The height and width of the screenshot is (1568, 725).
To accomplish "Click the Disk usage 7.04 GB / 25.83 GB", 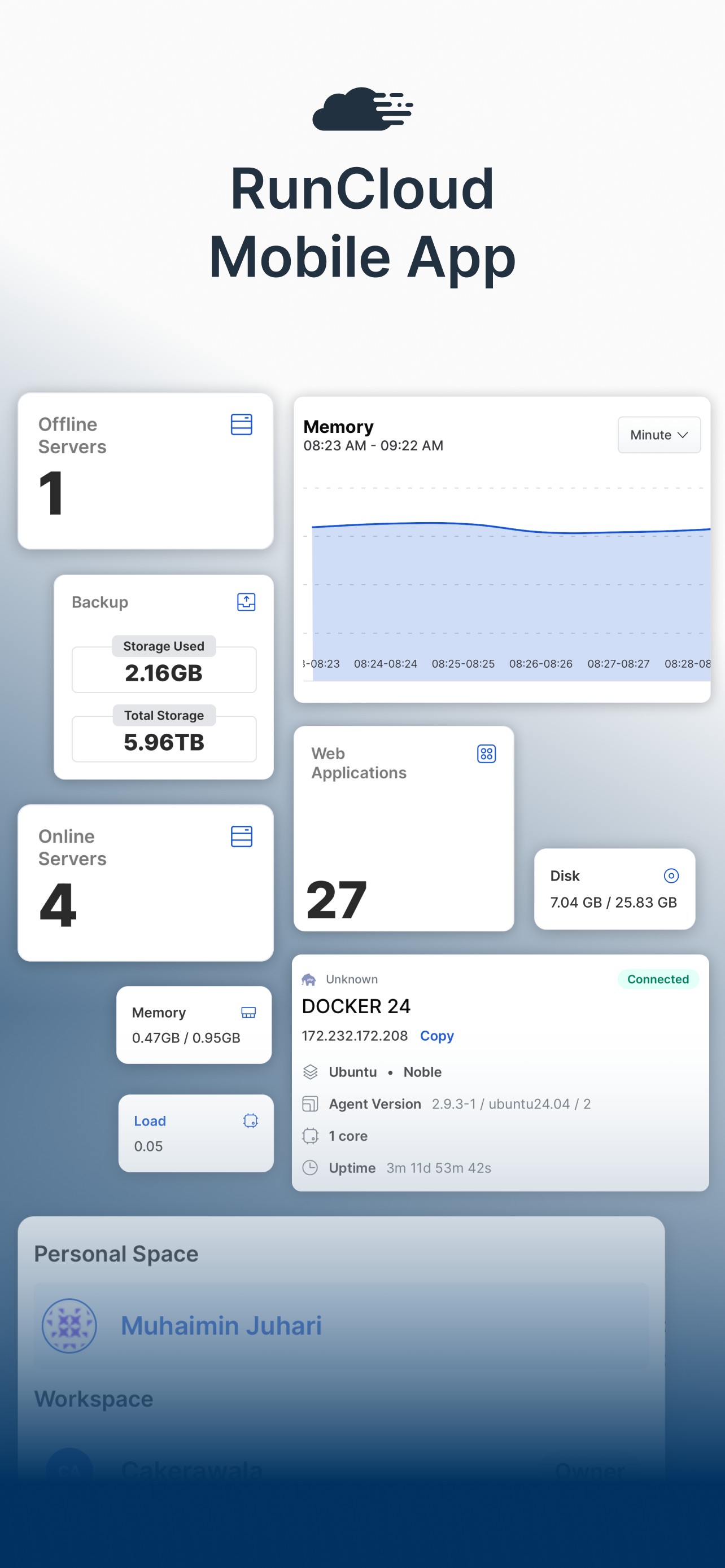I will pyautogui.click(x=614, y=902).
